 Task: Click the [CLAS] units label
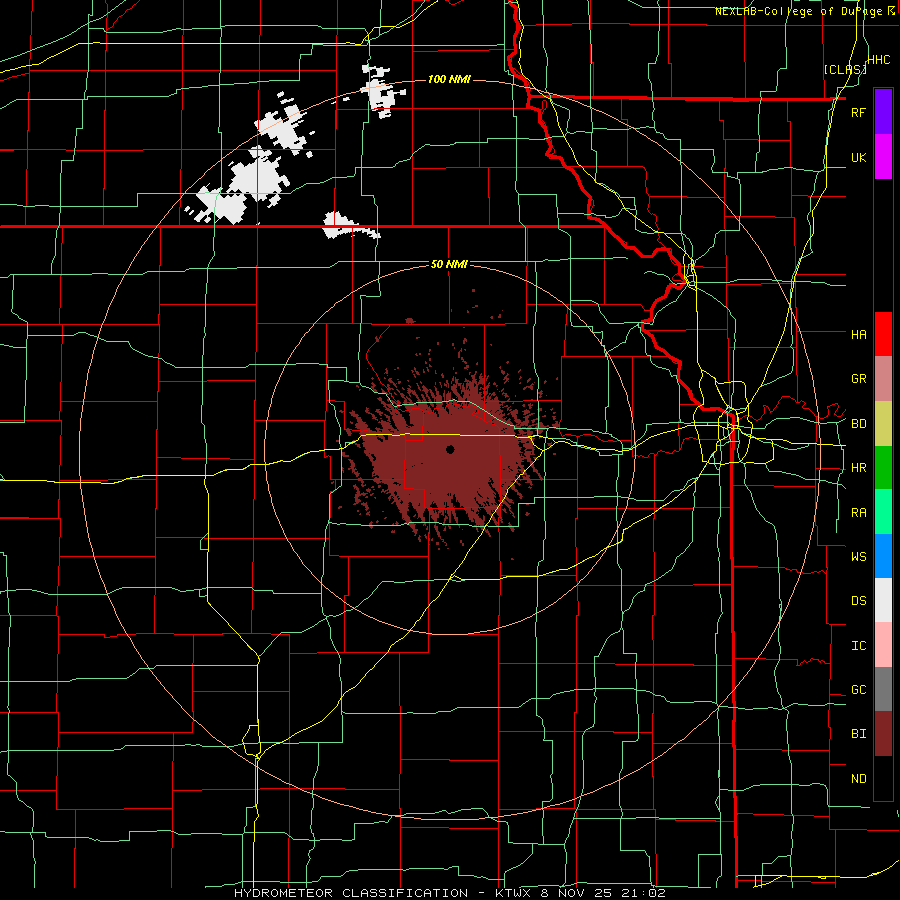coord(845,70)
